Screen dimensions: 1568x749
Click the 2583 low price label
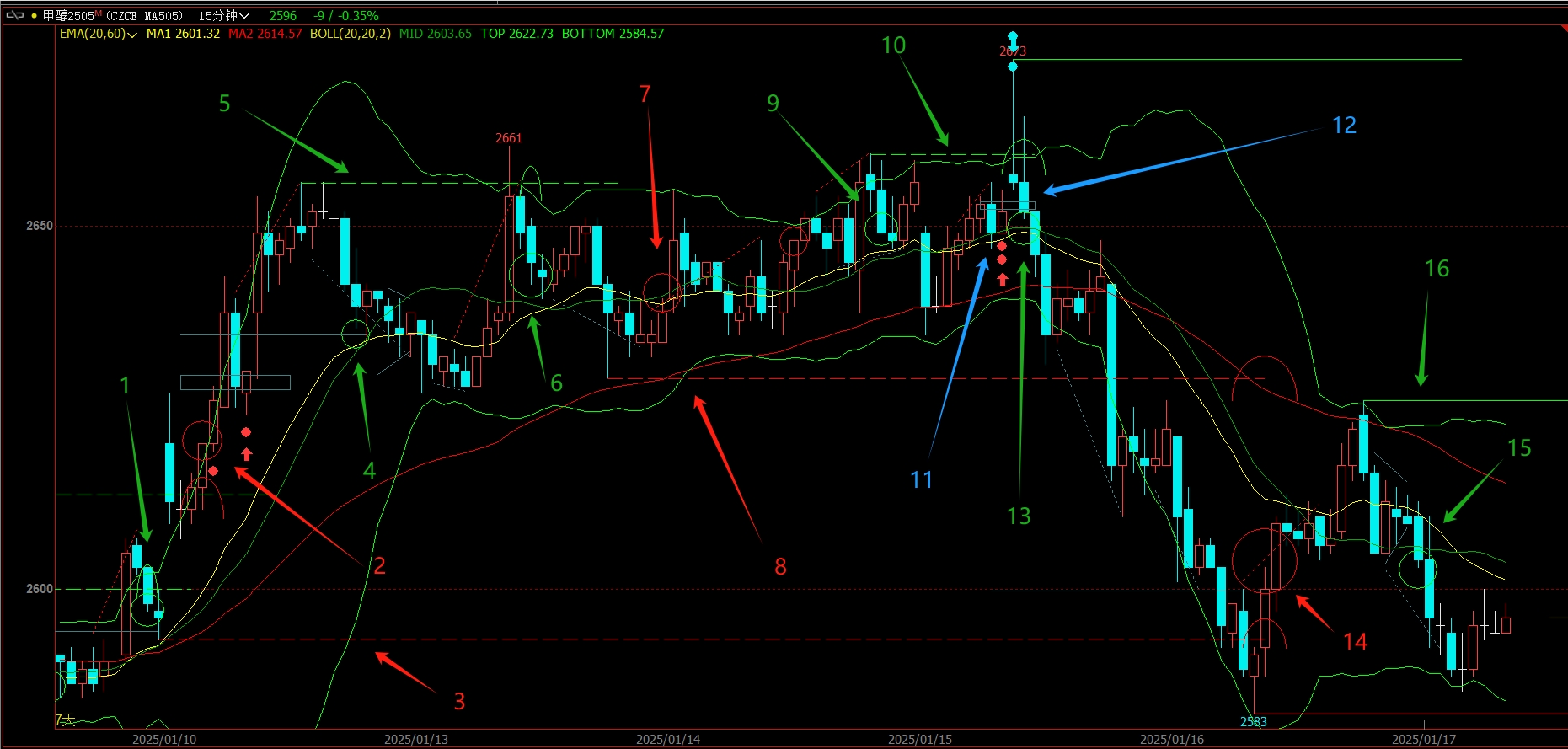1253,722
